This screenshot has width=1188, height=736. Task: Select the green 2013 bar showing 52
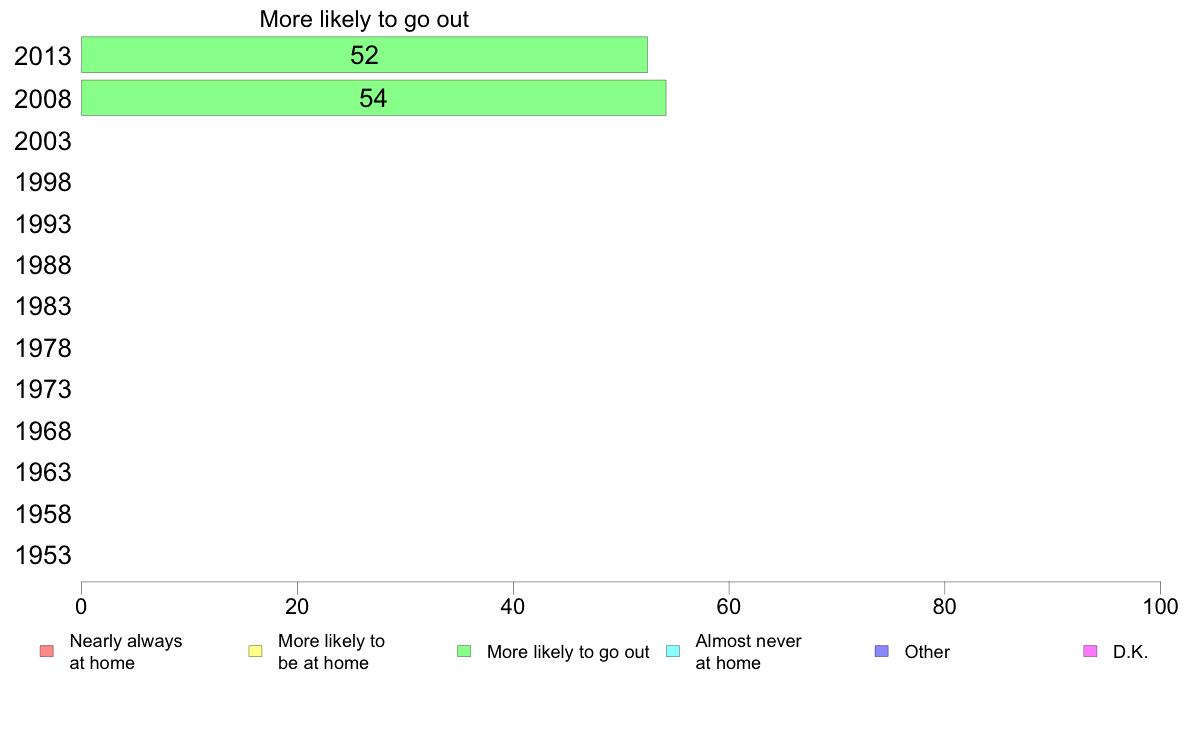(364, 55)
